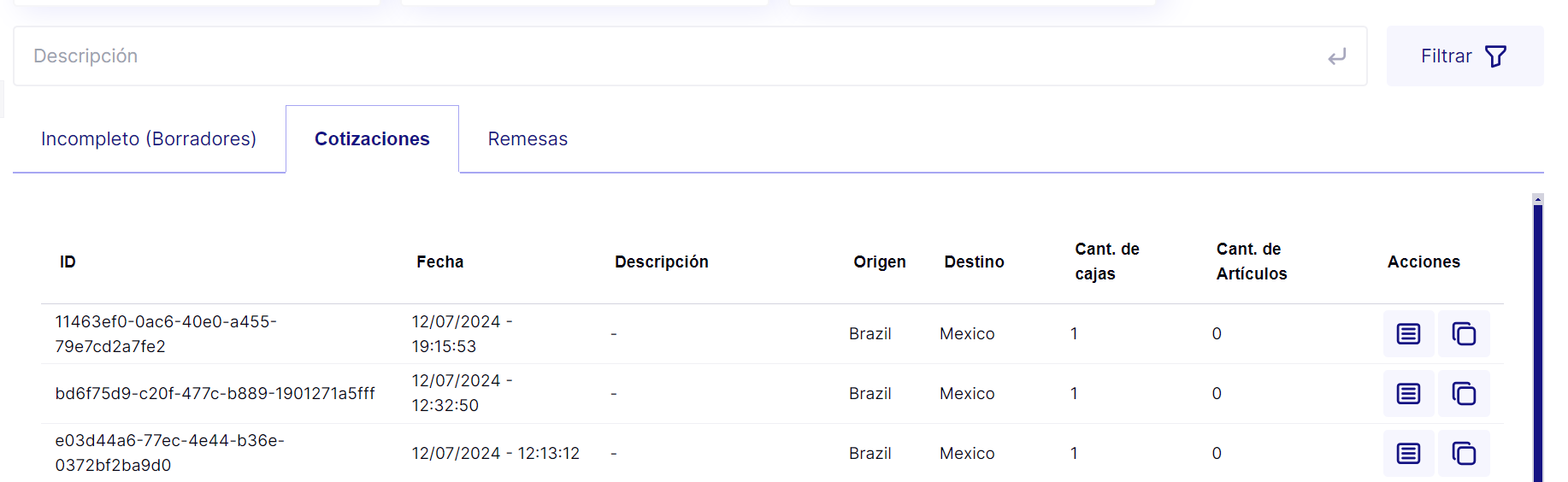Click the Fecha column header
The image size is (1568, 482).
pos(439,262)
